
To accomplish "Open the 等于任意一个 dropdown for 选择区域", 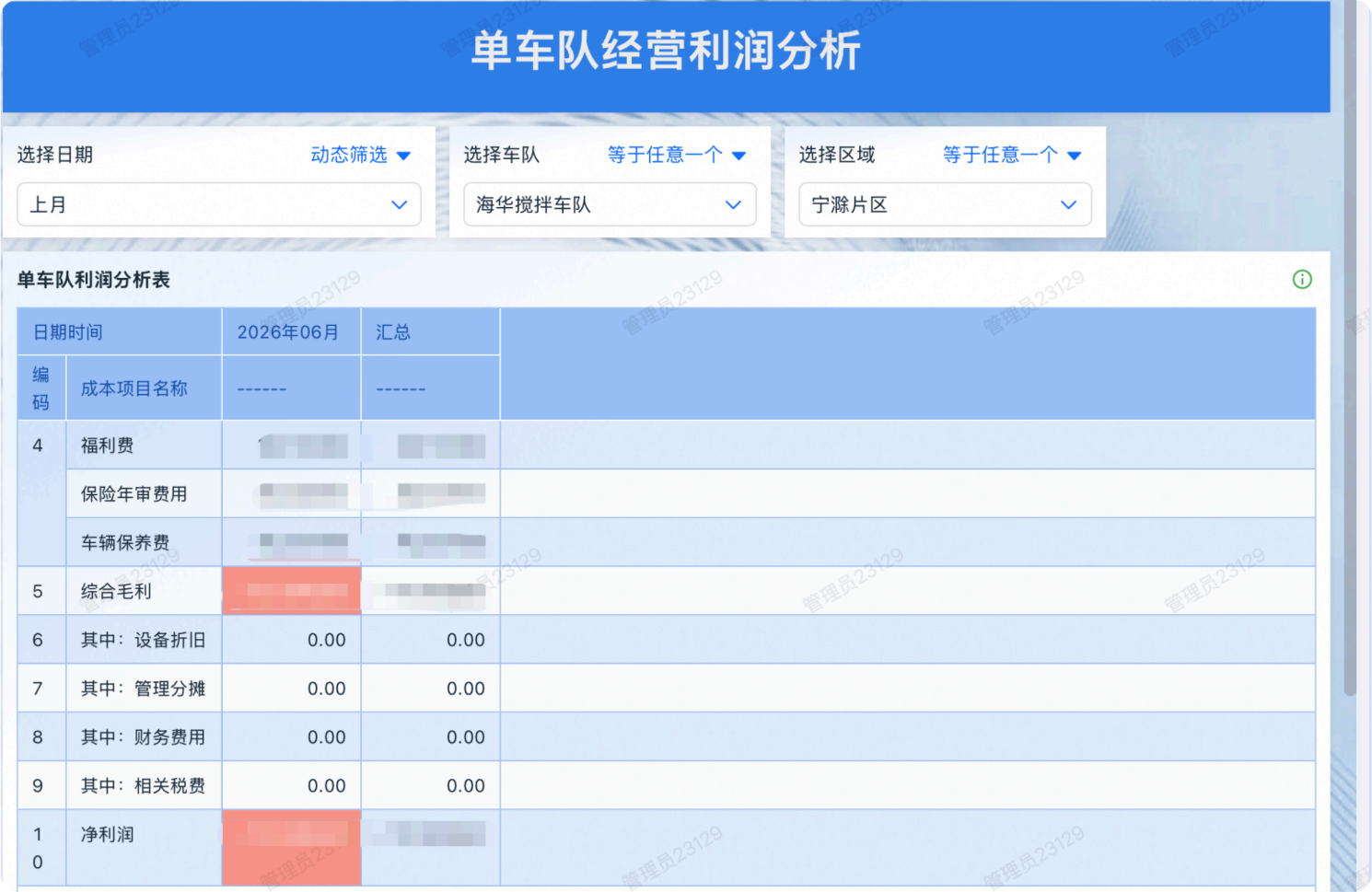I will coord(1011,156).
